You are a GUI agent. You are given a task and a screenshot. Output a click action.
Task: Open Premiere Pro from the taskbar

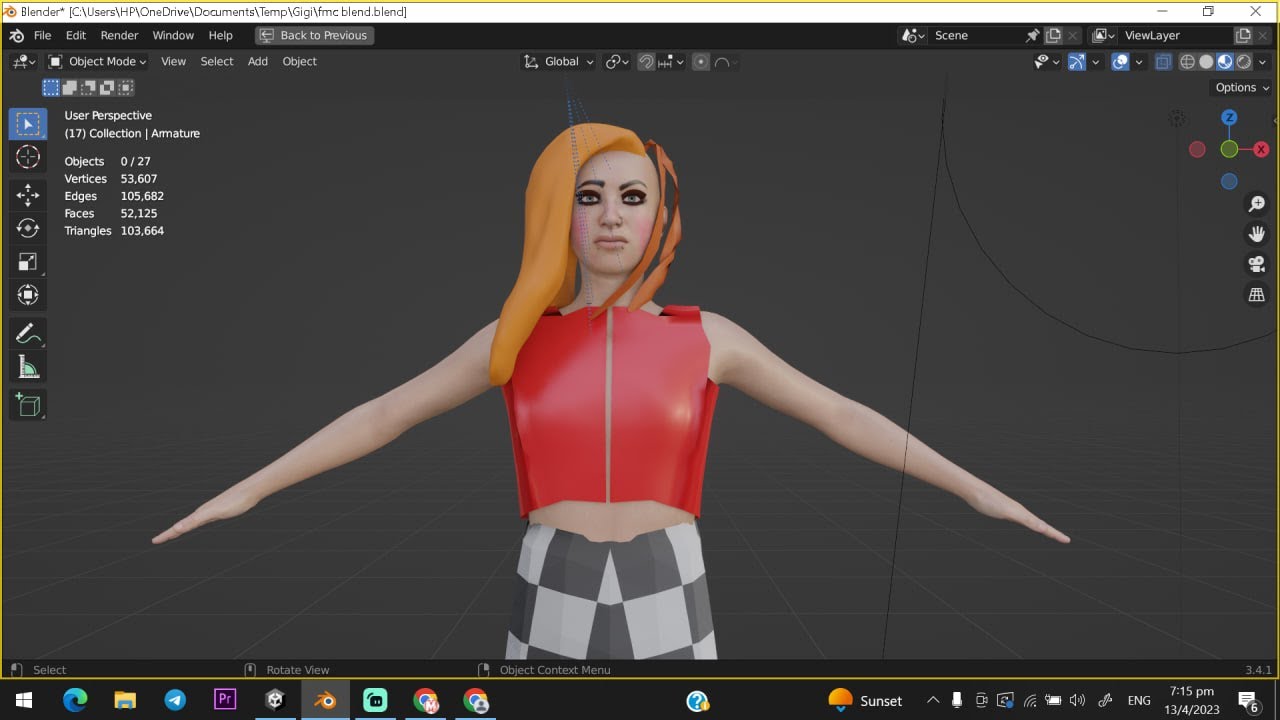[x=225, y=699]
